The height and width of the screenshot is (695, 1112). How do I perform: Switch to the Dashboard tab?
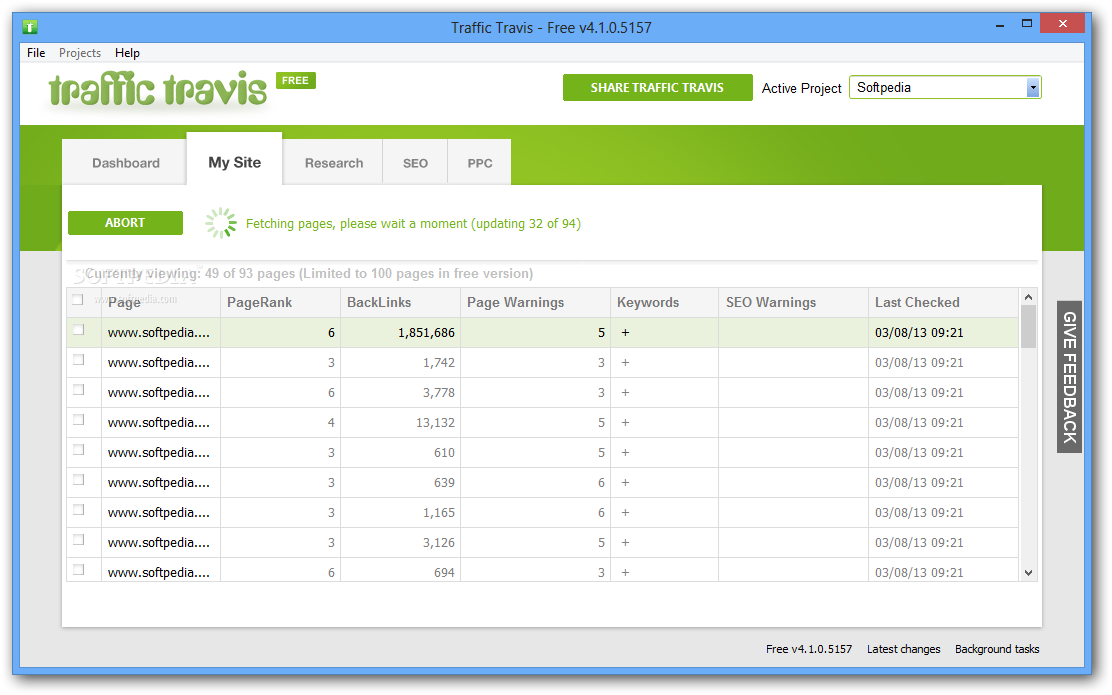[x=126, y=163]
